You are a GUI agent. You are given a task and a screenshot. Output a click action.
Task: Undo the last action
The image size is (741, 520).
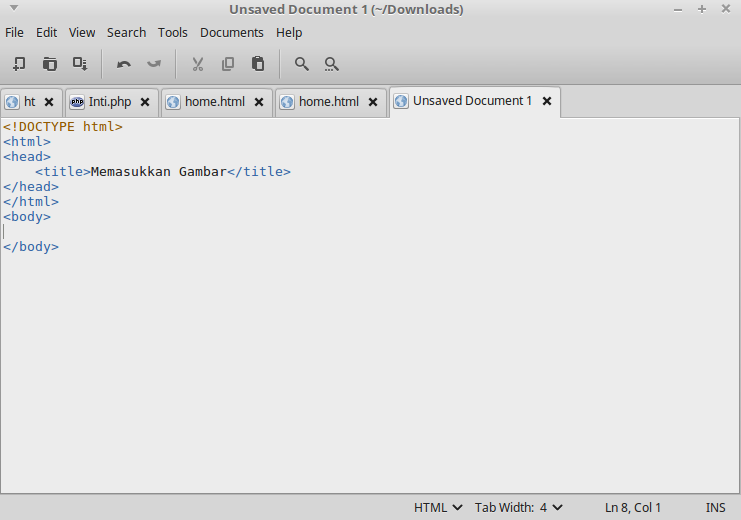point(124,64)
